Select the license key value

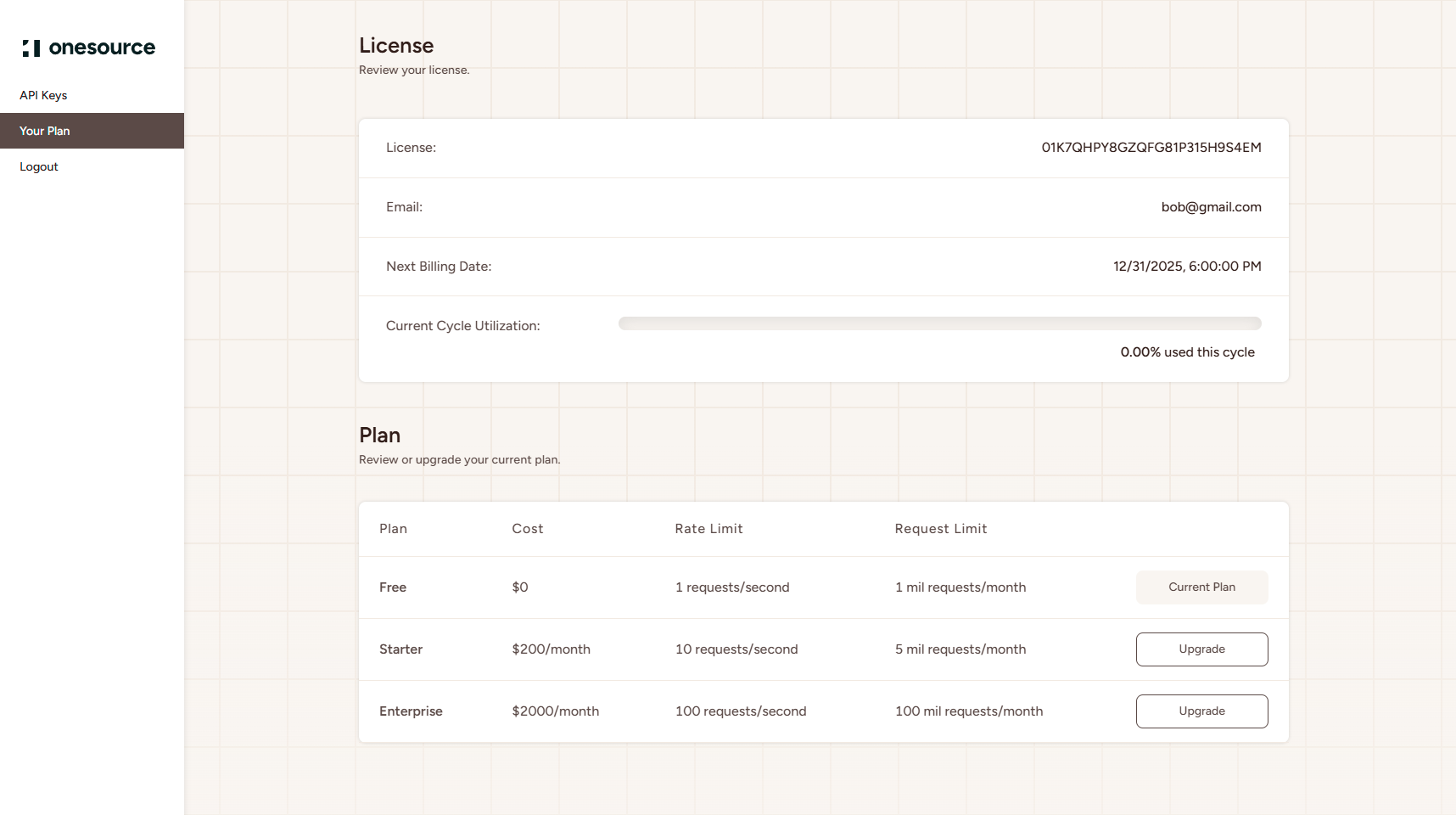pyautogui.click(x=1151, y=147)
